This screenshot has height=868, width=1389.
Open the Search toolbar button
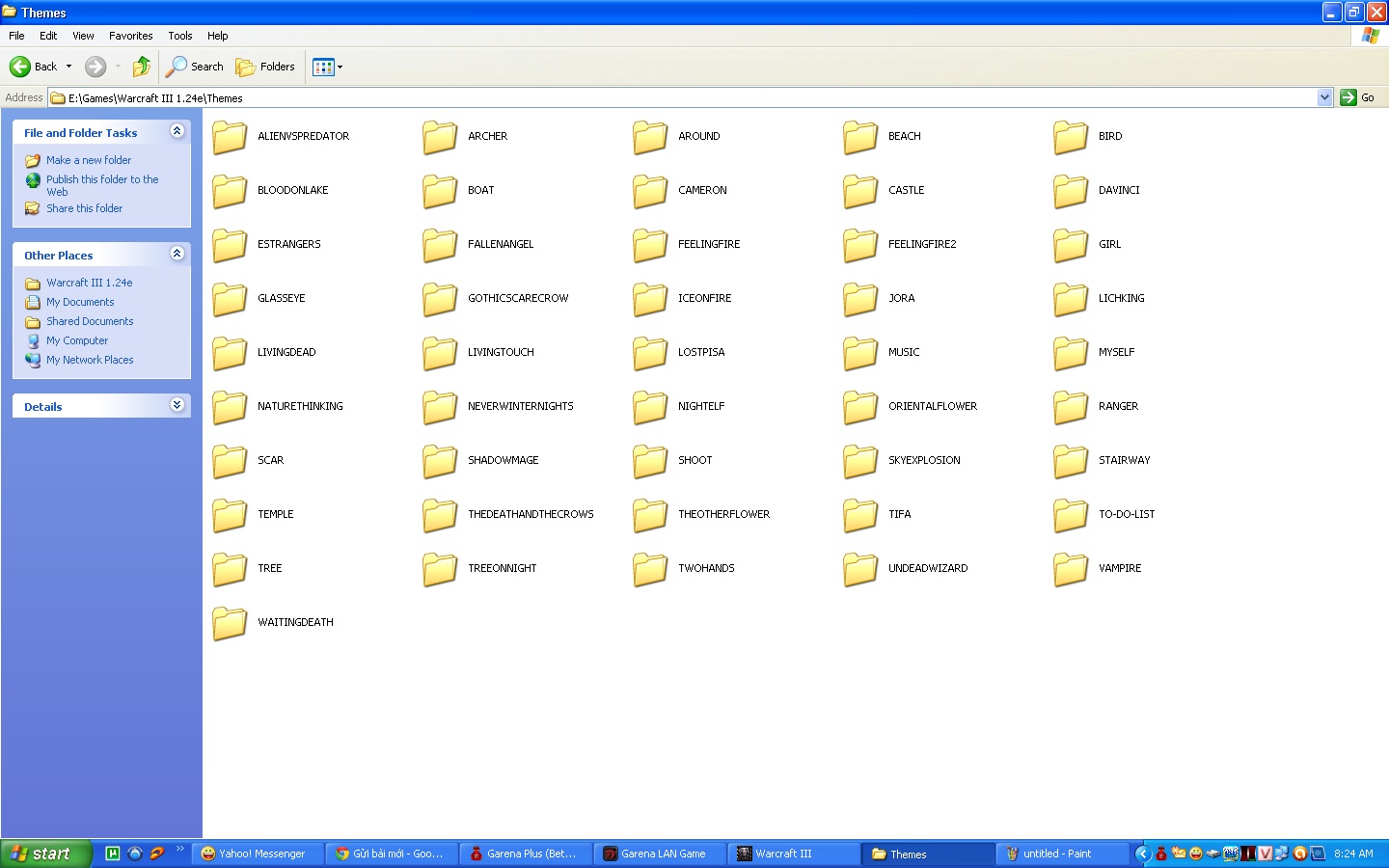point(195,67)
